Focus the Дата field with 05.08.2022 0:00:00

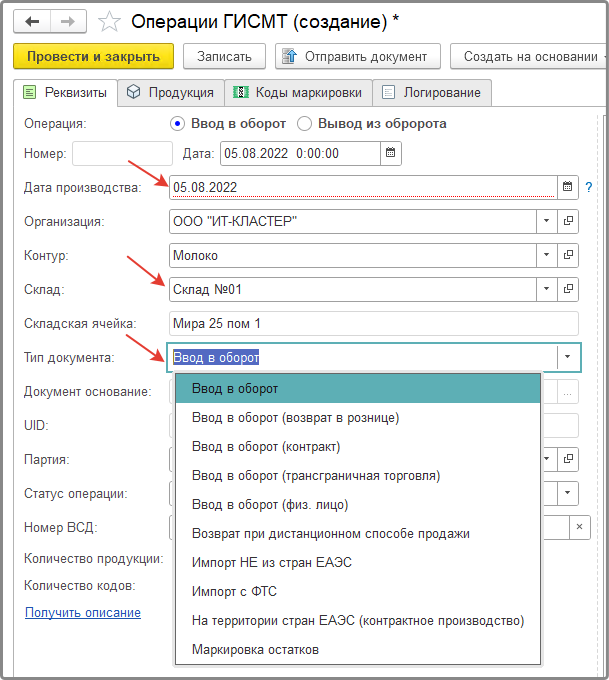300,153
